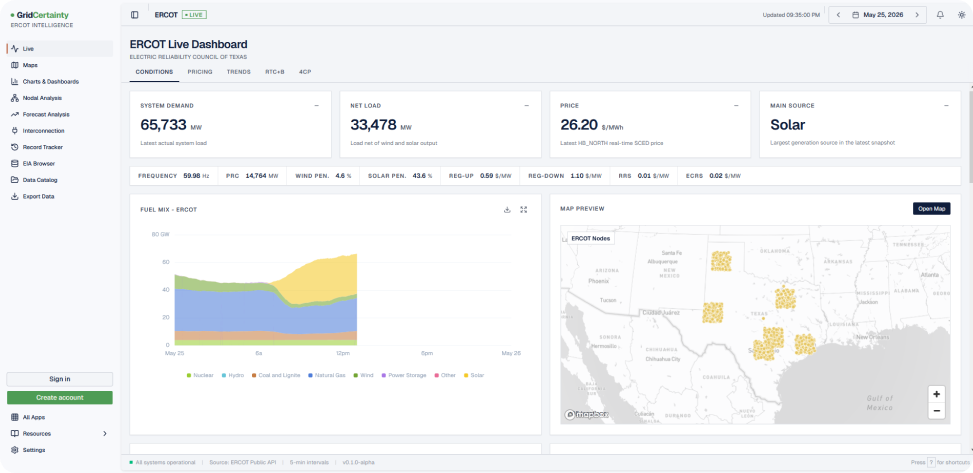Click the Settings gear icon
This screenshot has width=973, height=473.
(15, 450)
